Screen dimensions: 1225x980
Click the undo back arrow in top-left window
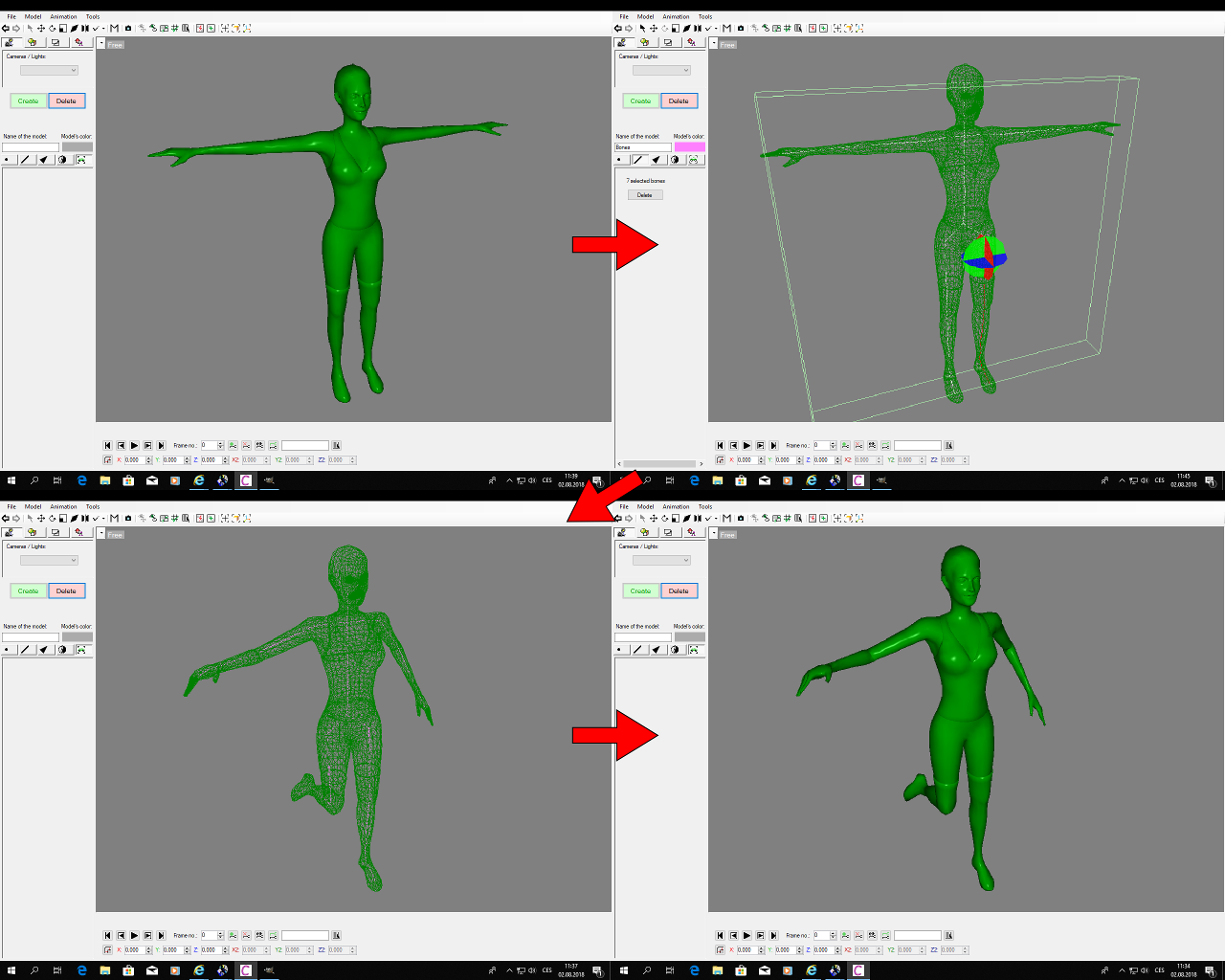(6, 28)
